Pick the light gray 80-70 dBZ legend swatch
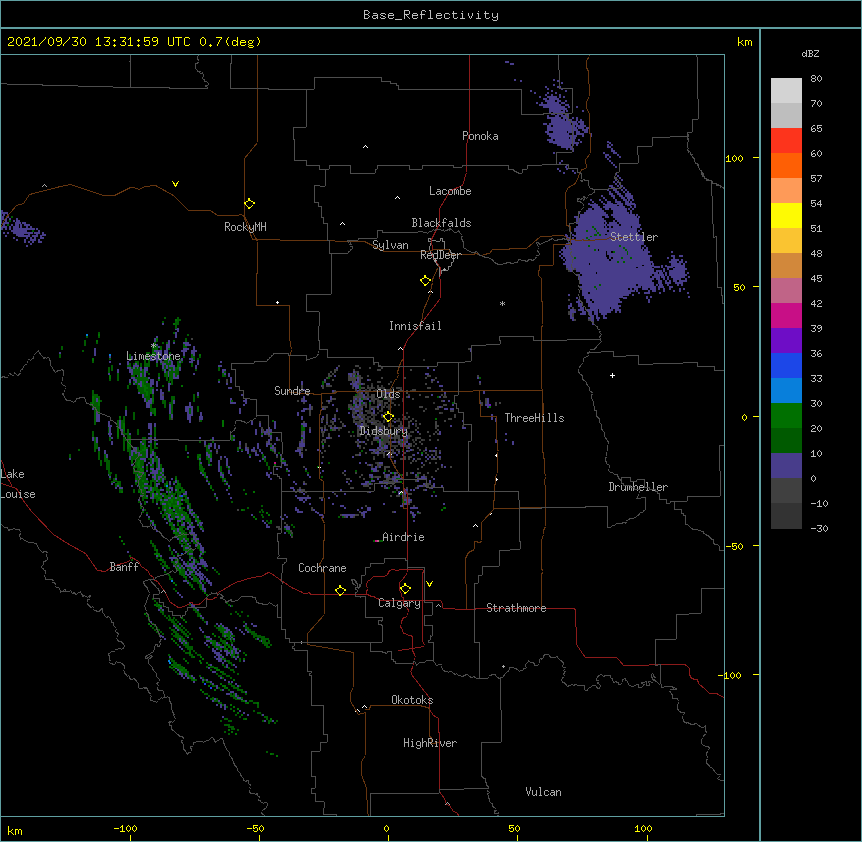This screenshot has width=862, height=842. [786, 90]
